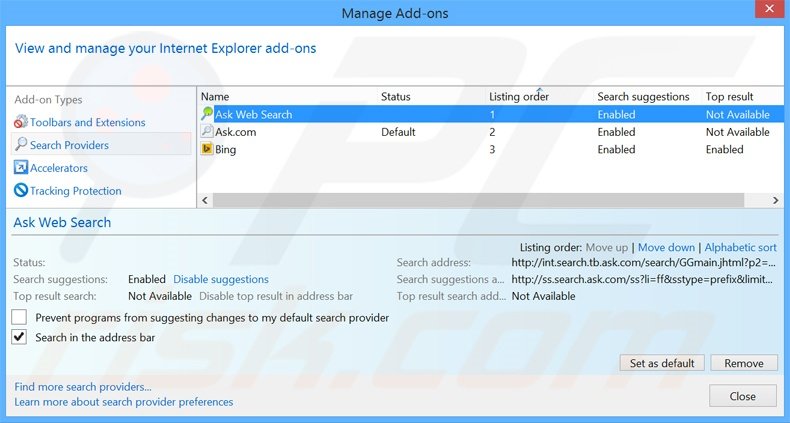The image size is (790, 423).
Task: Open Find more search providers link
Action: pos(83,387)
